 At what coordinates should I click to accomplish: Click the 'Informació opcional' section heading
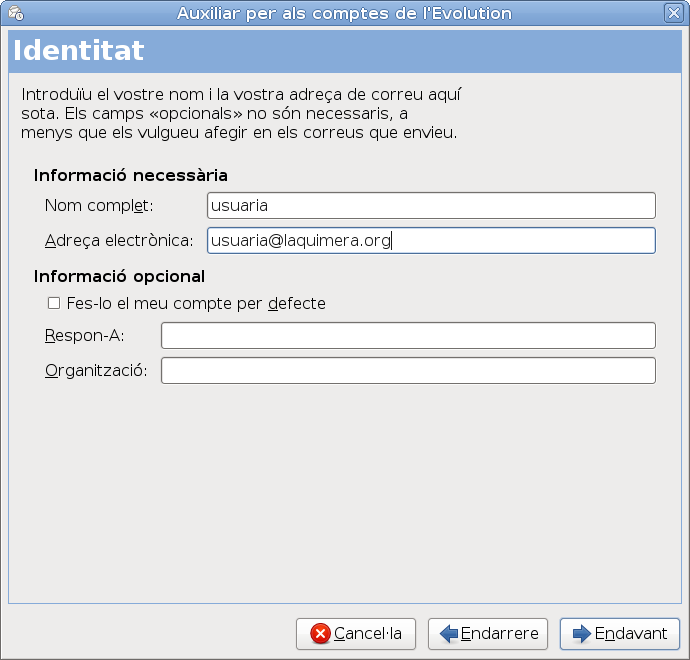tap(119, 276)
